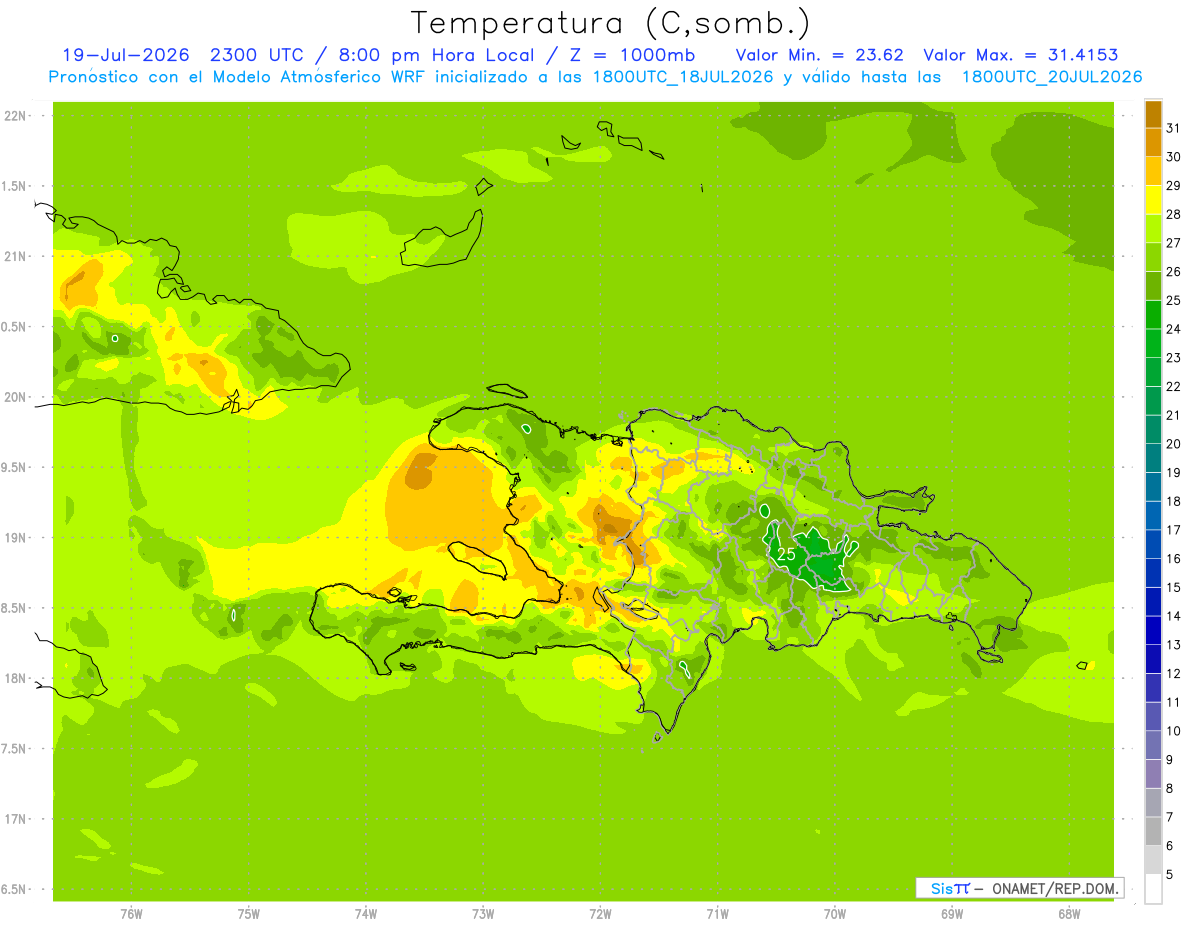The height and width of the screenshot is (927, 1200).
Task: Click the "19N" latitude axis label
Action: coord(14,538)
